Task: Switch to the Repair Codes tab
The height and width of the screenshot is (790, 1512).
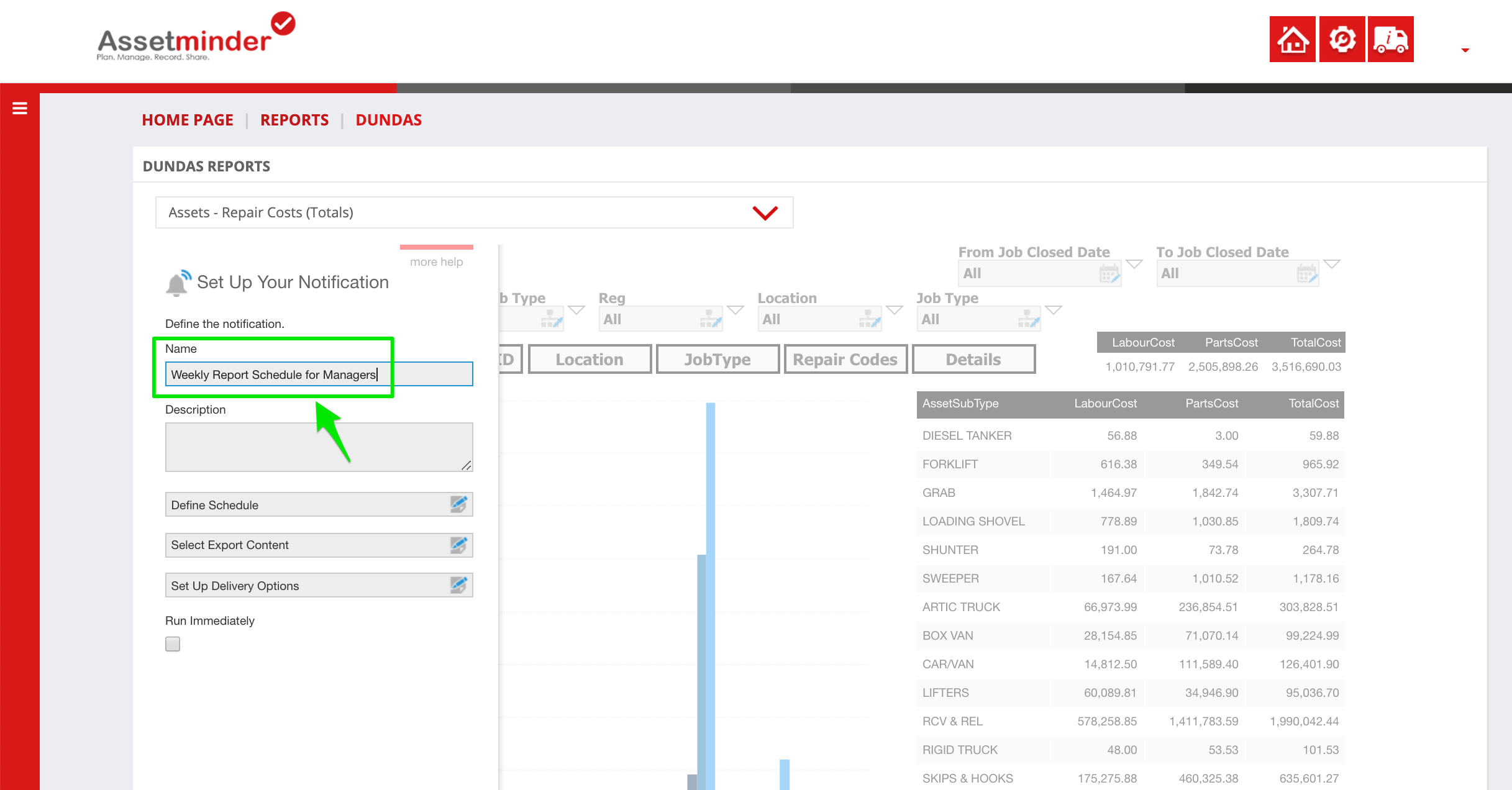Action: tap(845, 360)
